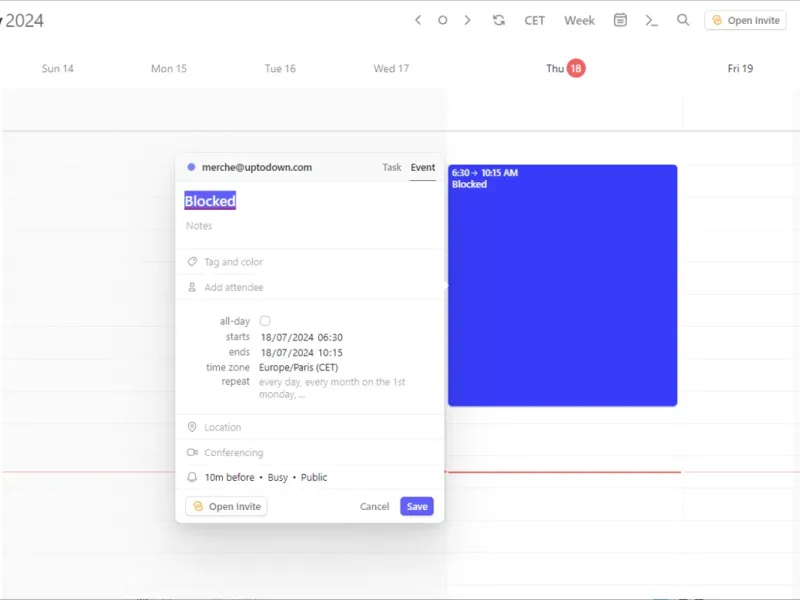Select the blue Blocked event on Thursday
Screen dimensions: 800x600
[x=562, y=286]
